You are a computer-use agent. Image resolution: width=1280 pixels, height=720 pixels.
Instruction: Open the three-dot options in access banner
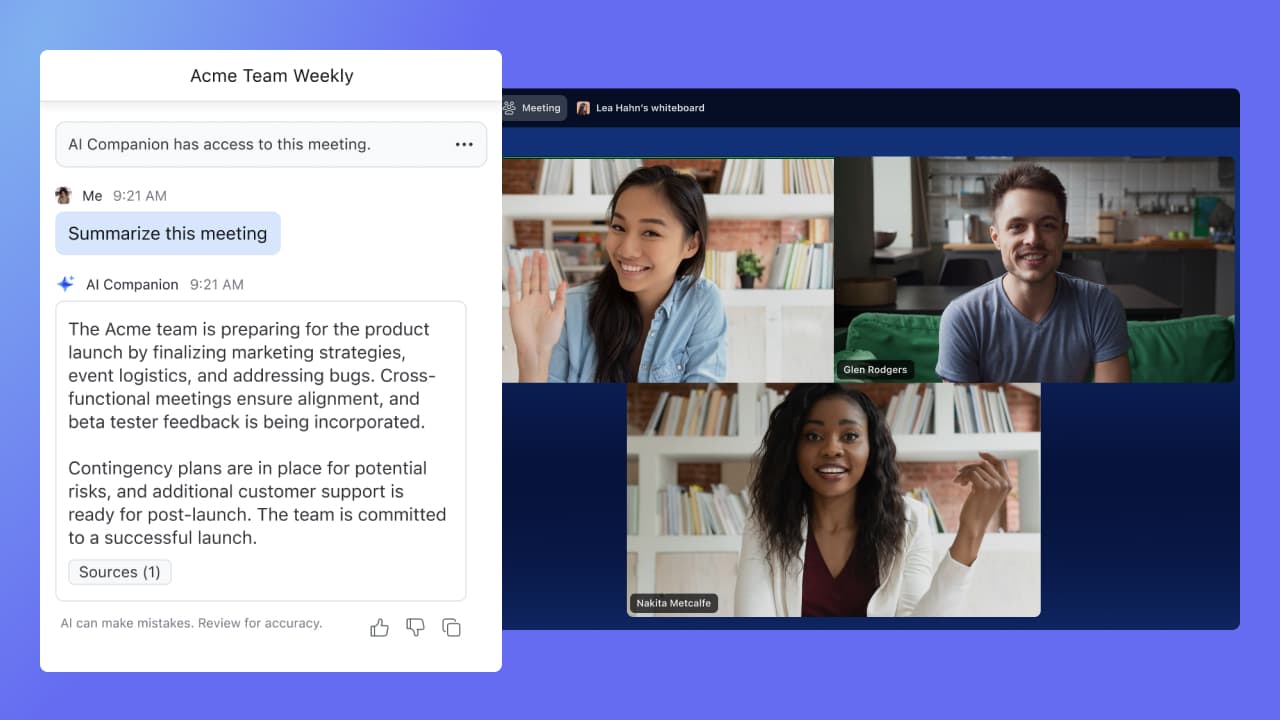pos(464,144)
